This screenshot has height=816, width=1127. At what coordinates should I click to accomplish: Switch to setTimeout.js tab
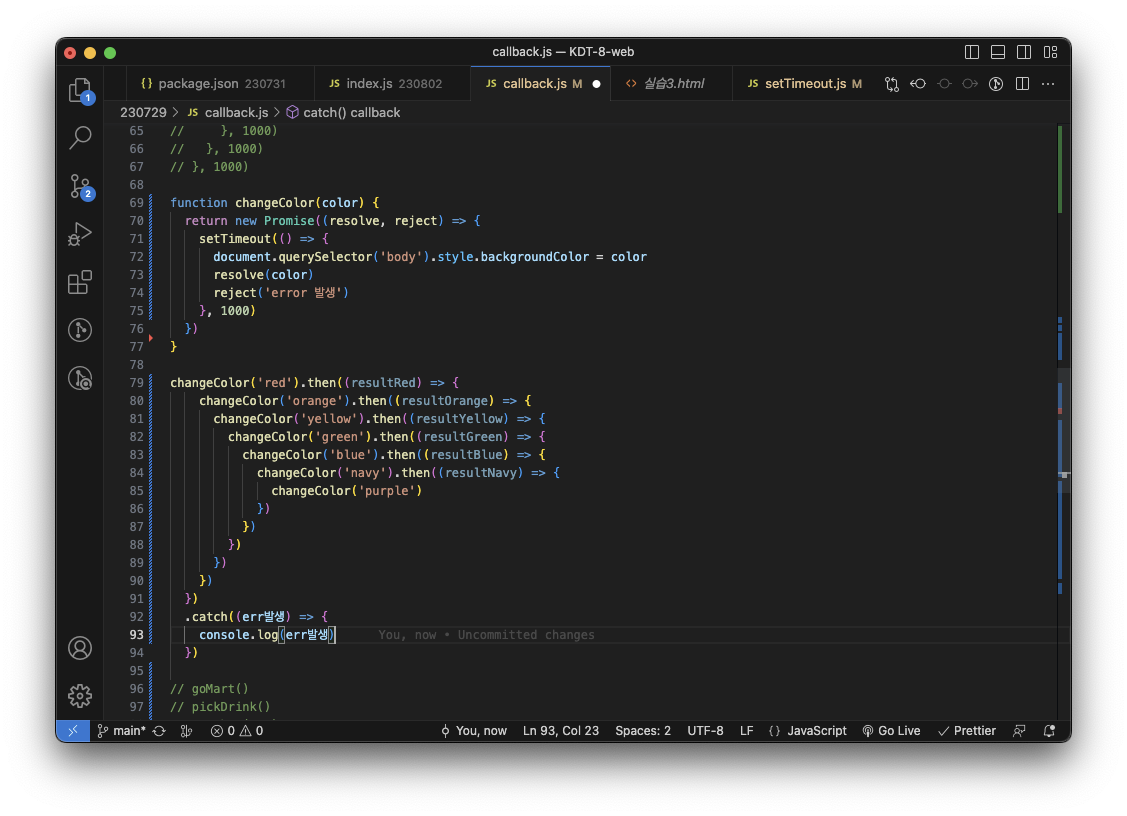click(x=804, y=84)
